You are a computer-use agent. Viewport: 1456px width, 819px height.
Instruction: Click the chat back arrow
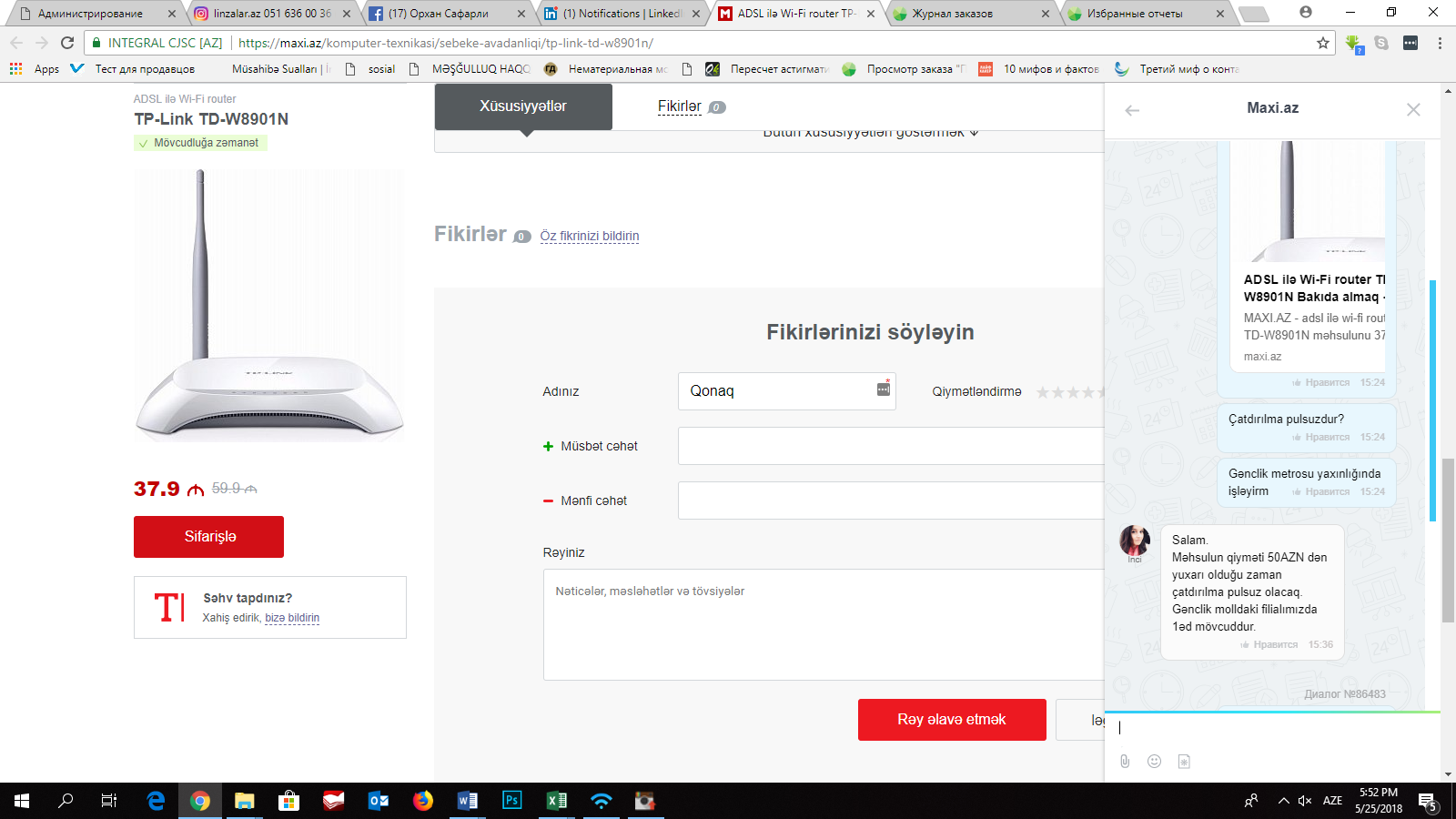pos(1132,110)
